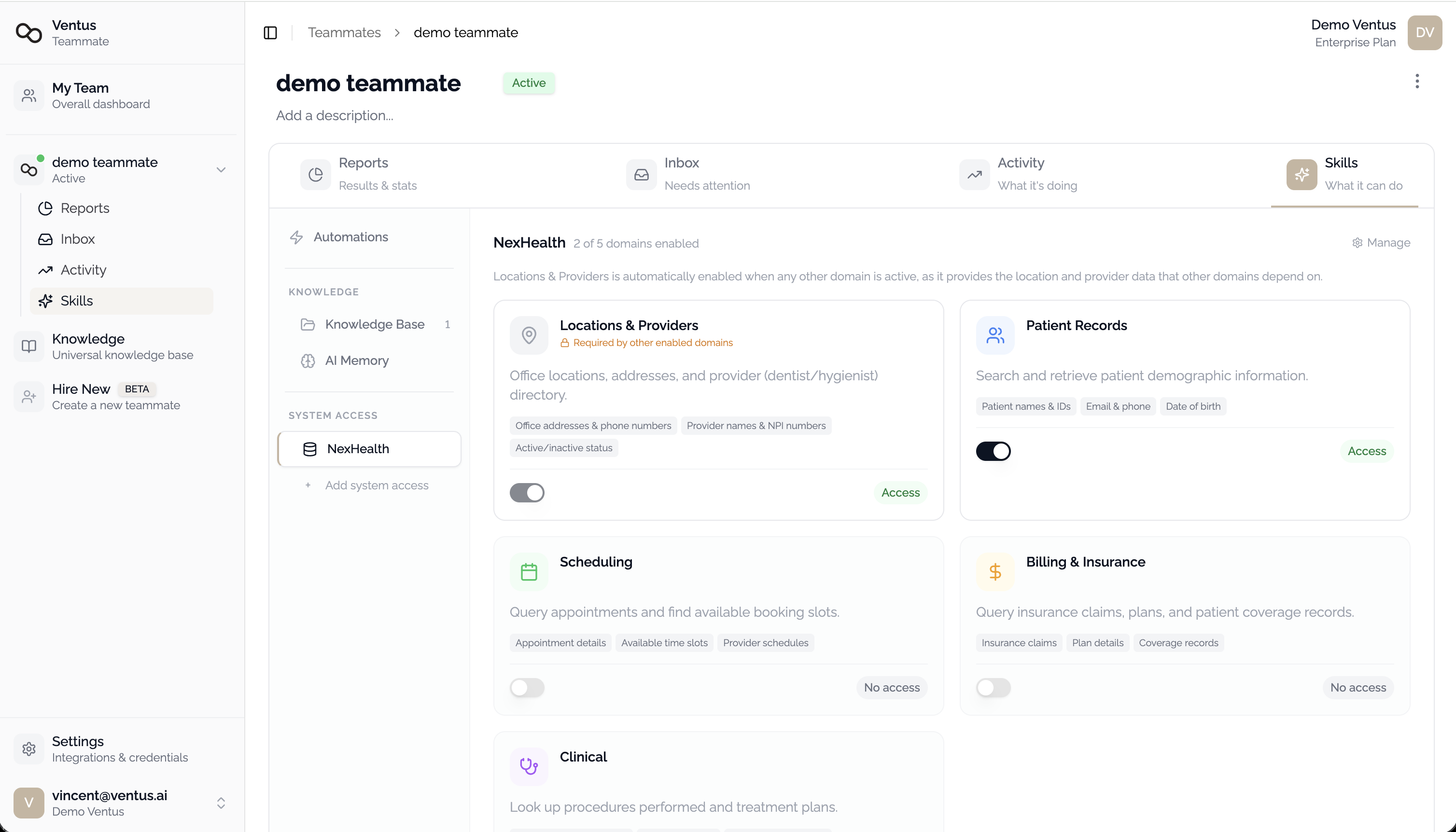Viewport: 1456px width, 832px height.
Task: Click Manage next to NexHealth
Action: (x=1381, y=242)
